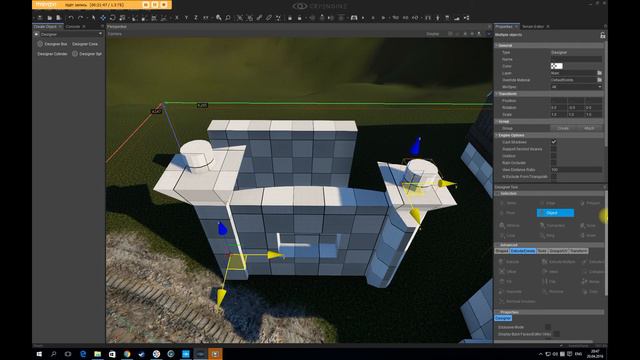The image size is (640, 360).
Task: Toggle the Exclusive Mode checkbox
Action: point(548,327)
